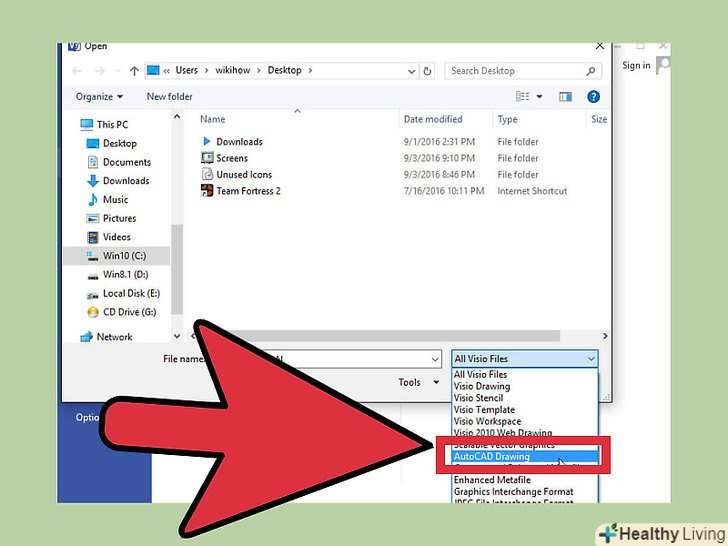Sort by the Size column header

tap(599, 119)
